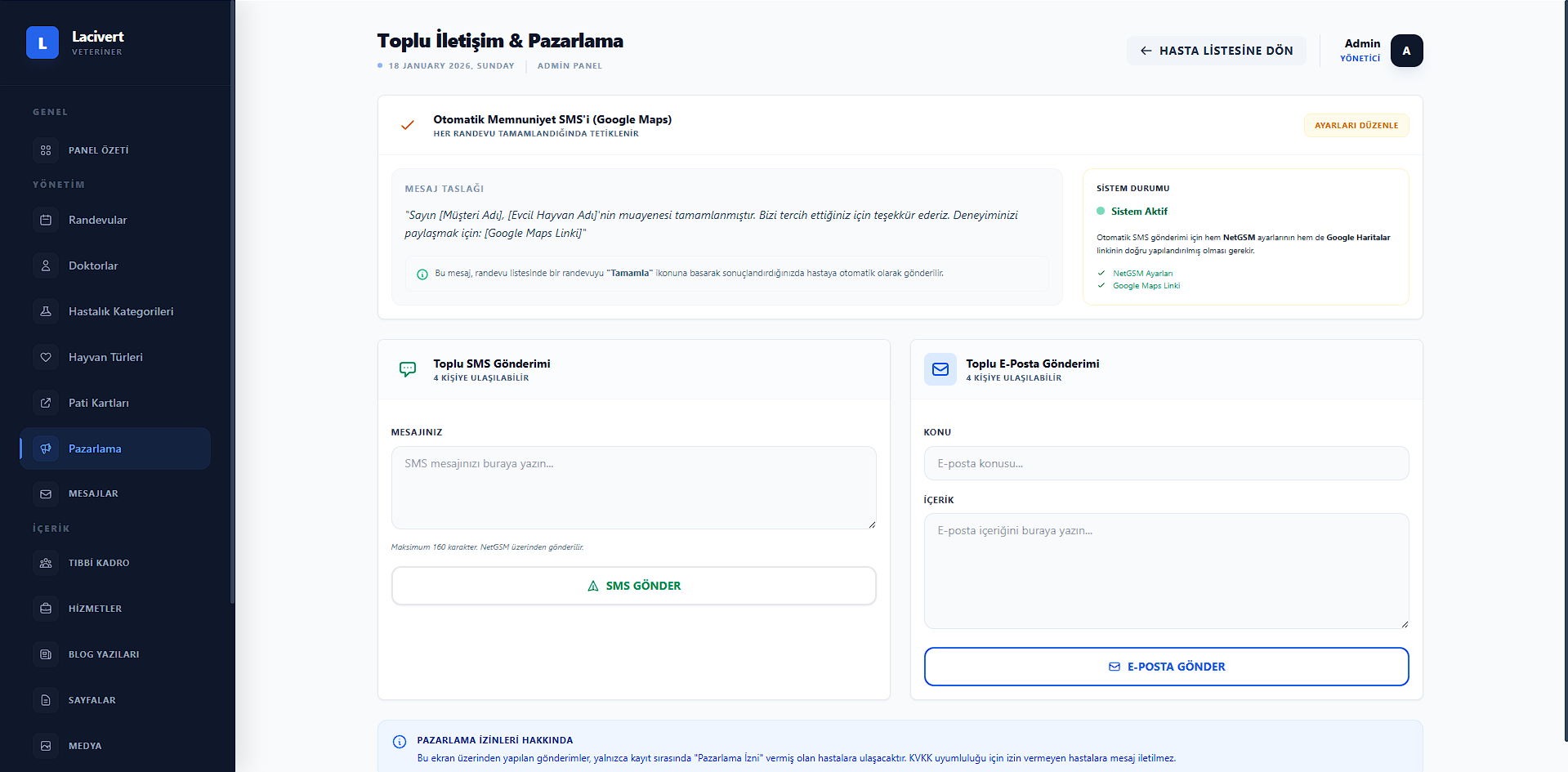Viewport: 1568px width, 772px height.
Task: Click the Hayvan Türleri heart icon
Action: pyautogui.click(x=46, y=357)
